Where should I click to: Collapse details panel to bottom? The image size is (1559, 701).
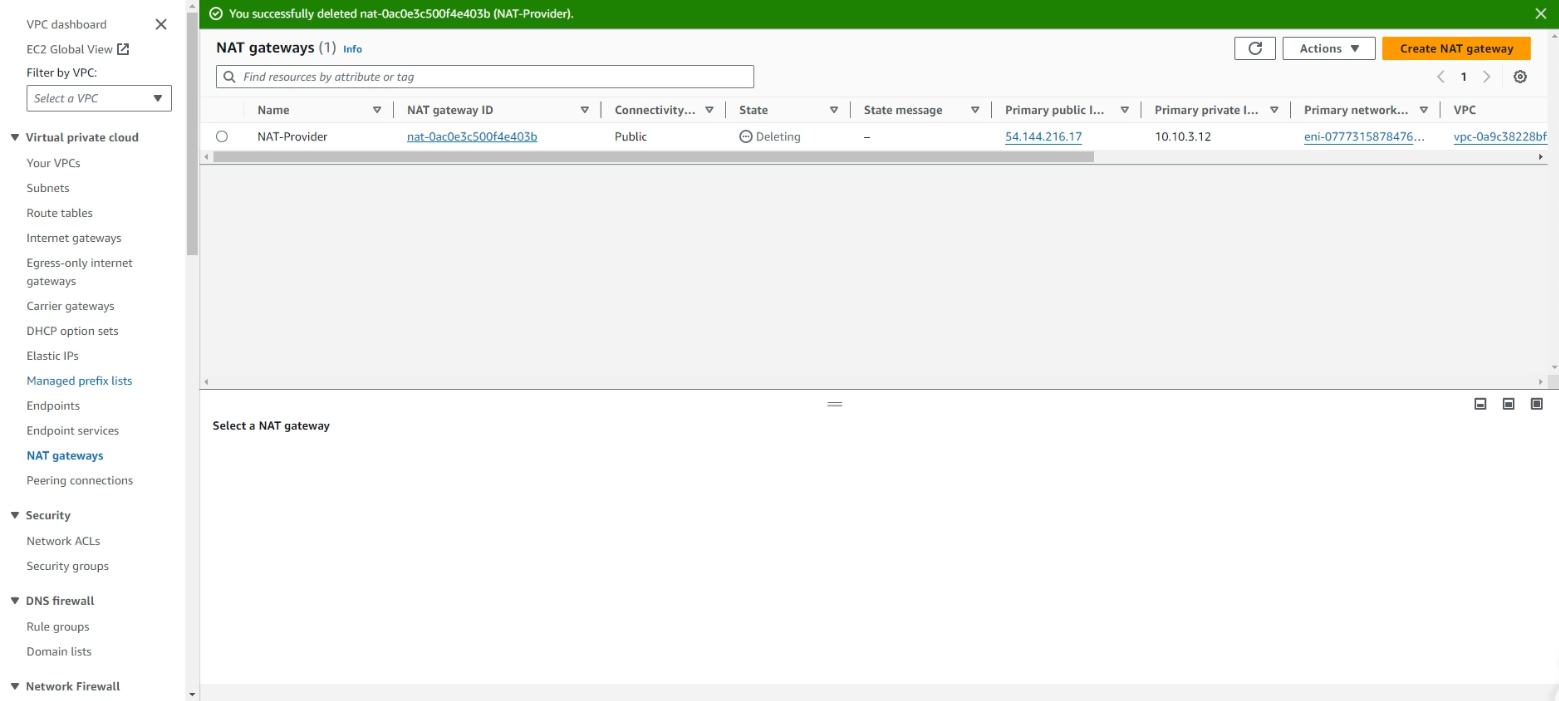point(1480,404)
